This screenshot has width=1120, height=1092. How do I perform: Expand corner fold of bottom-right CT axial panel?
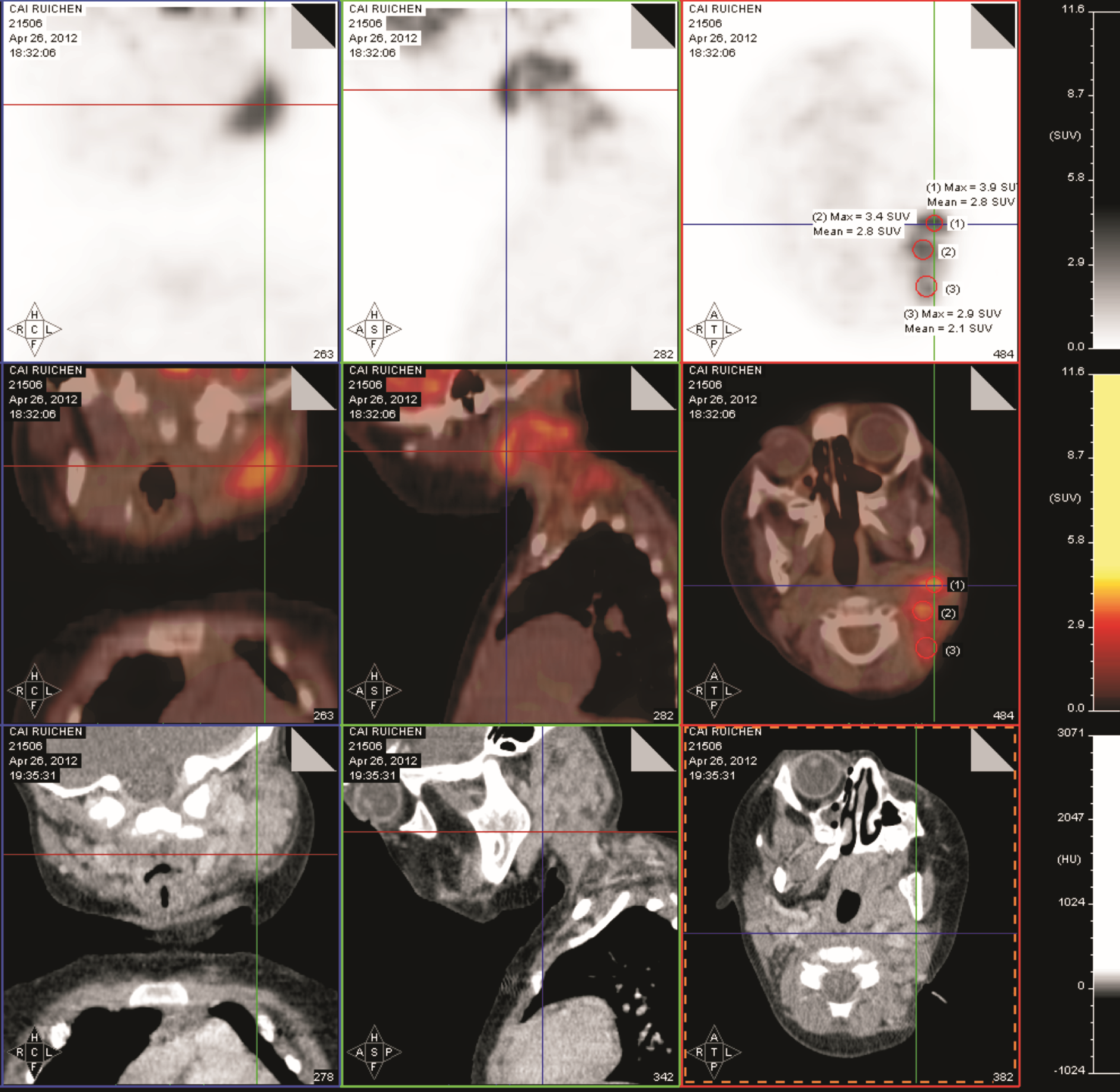click(x=993, y=749)
